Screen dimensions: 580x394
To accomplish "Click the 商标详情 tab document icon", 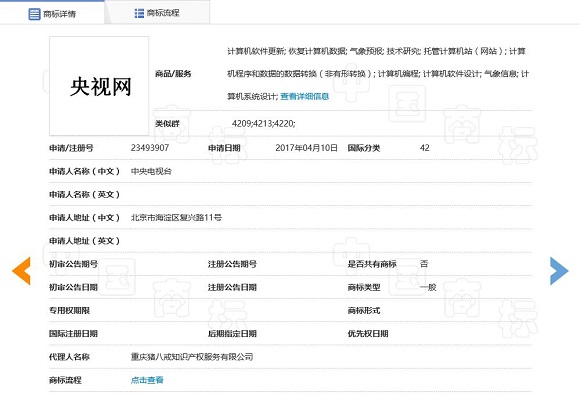I will click(34, 14).
